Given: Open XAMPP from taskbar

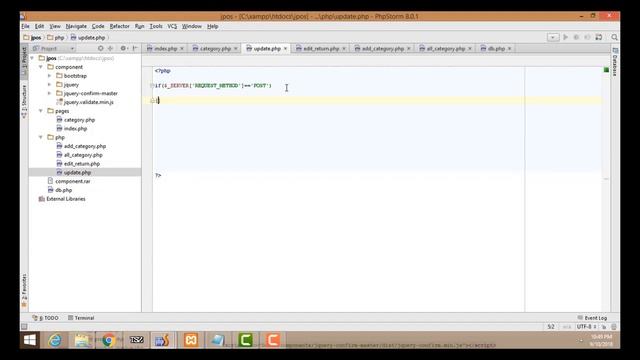Looking at the screenshot, I should [191, 340].
